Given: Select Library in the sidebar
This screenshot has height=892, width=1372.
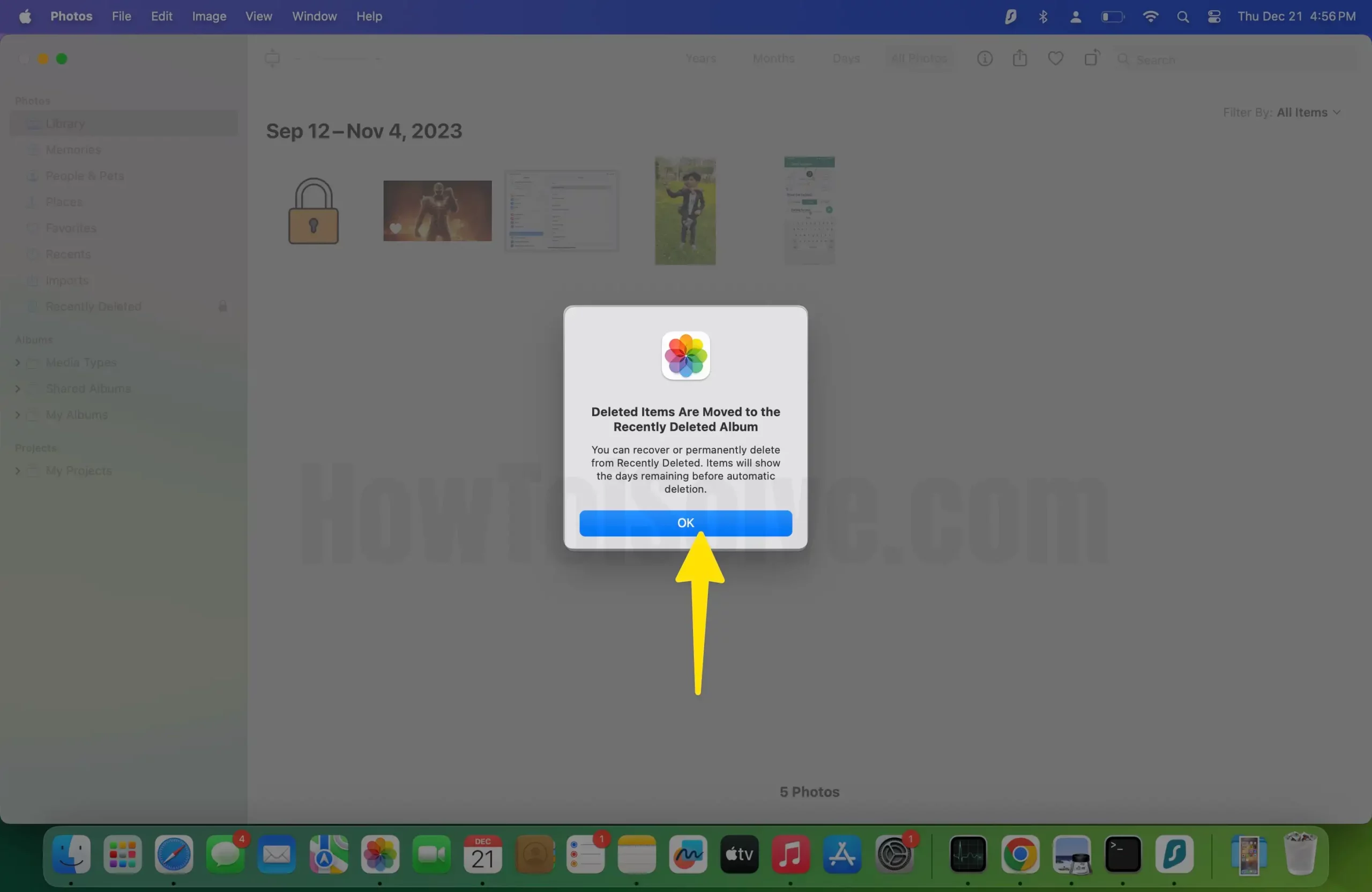Looking at the screenshot, I should (124, 123).
